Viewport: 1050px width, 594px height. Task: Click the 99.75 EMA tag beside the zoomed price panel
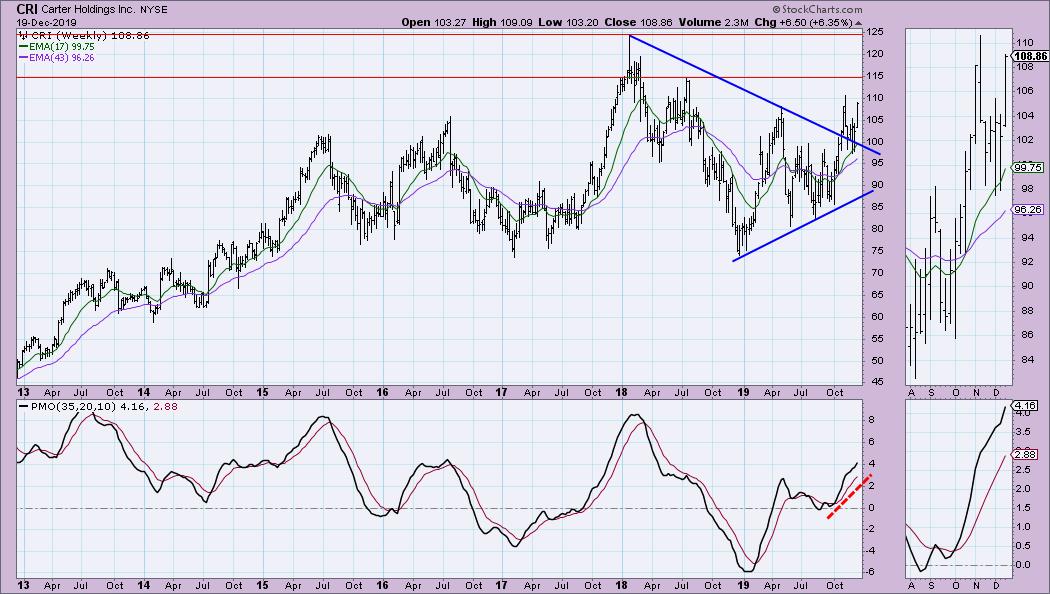pos(1028,168)
